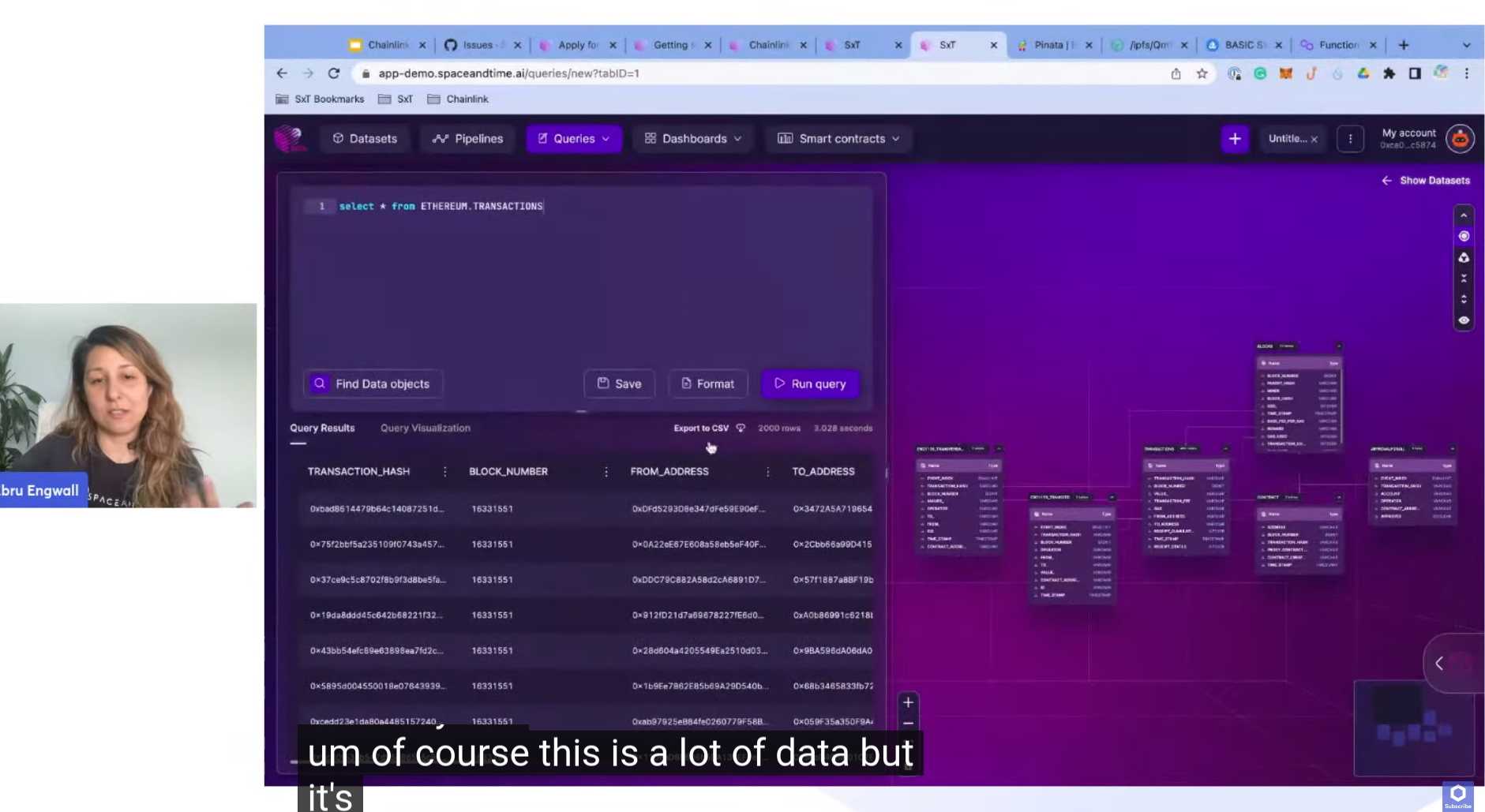Viewport: 1485px width, 812px height.
Task: Open Chrome three-dot menu
Action: pos(1467,73)
